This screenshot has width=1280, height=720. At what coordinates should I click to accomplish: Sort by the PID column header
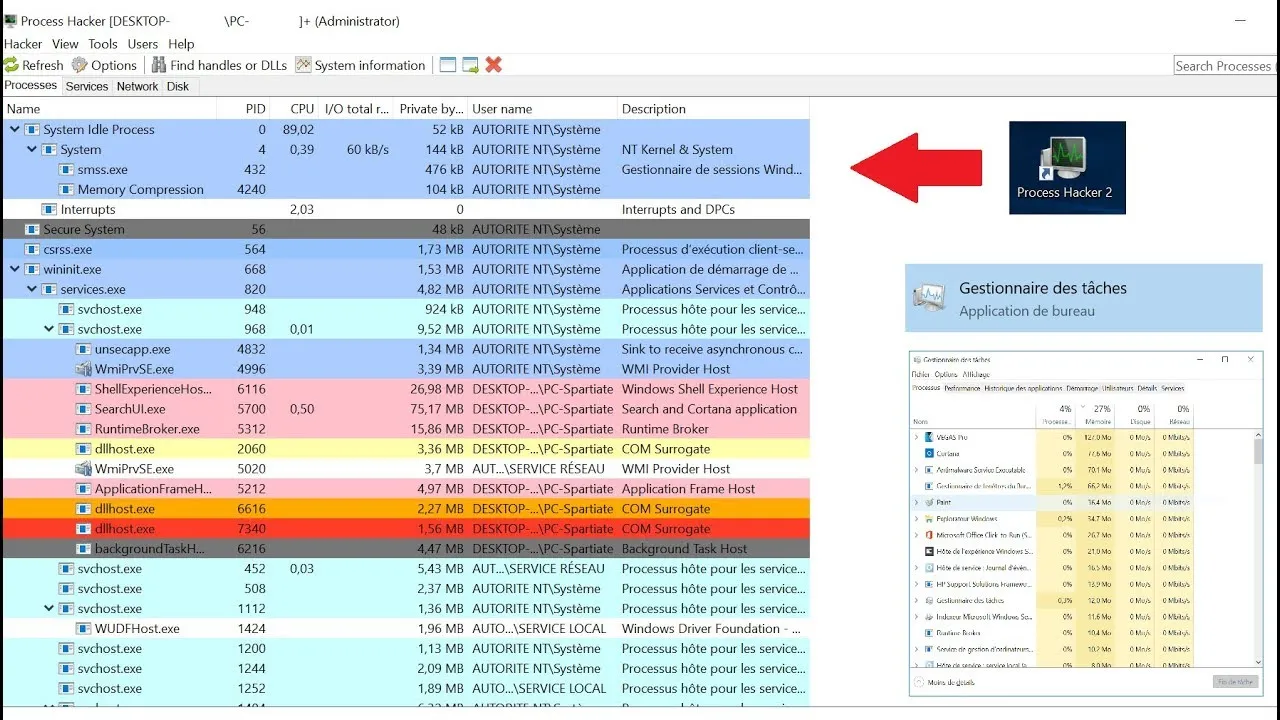pyautogui.click(x=243, y=109)
